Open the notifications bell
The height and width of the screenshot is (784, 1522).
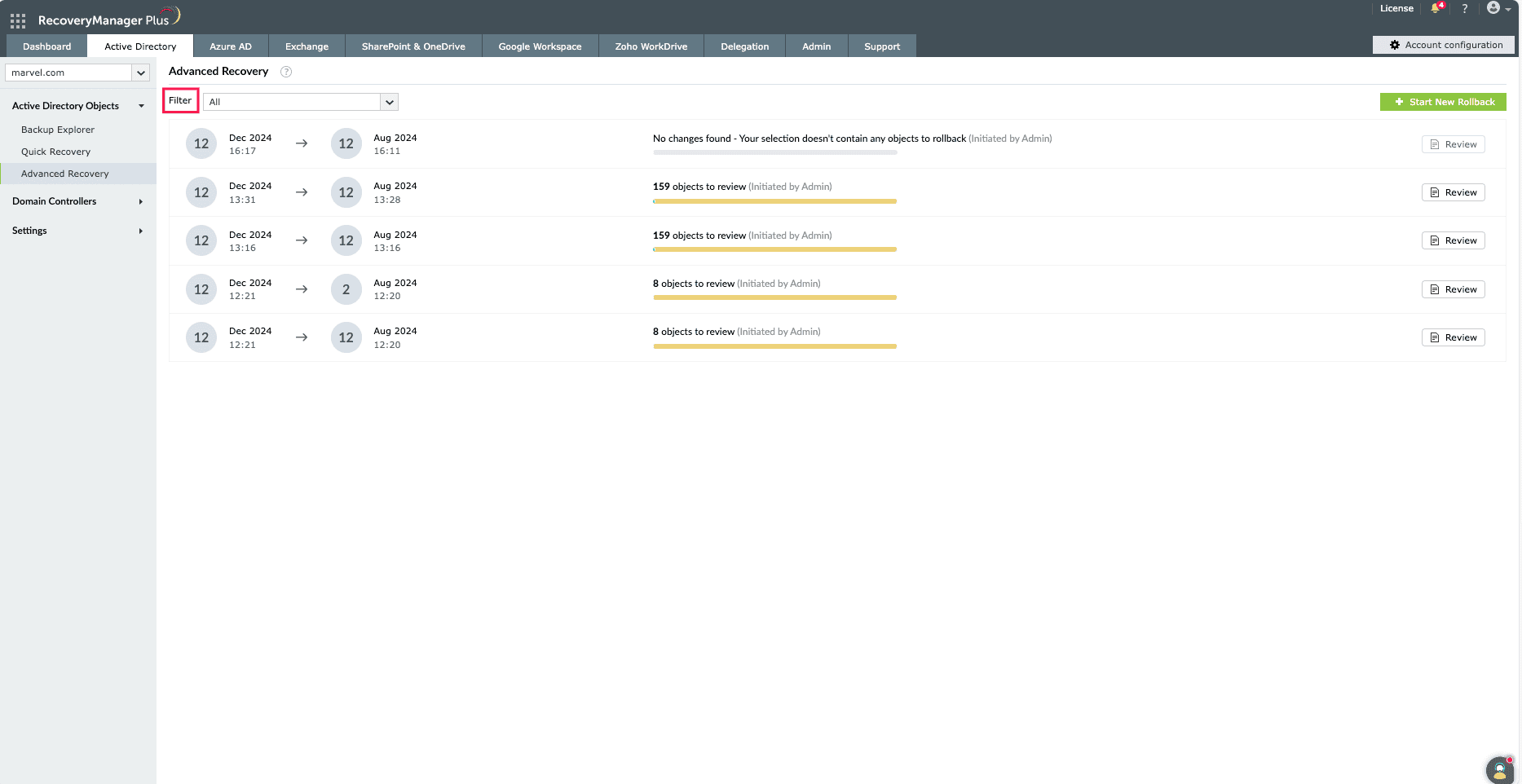[x=1436, y=8]
